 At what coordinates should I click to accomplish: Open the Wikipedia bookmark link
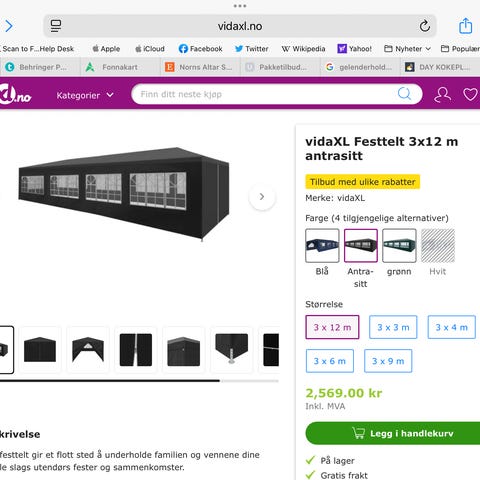coord(303,49)
